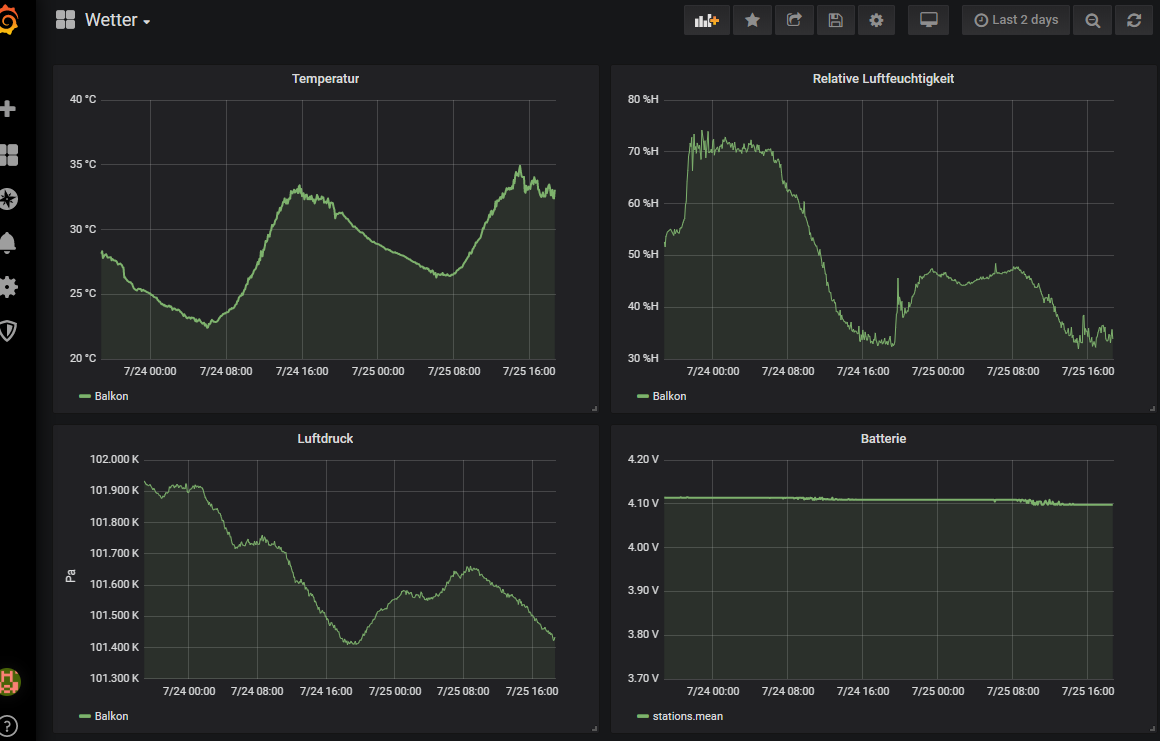This screenshot has width=1160, height=741.
Task: Click 7/24 08:00 label under Luftfeuchtigkeit chart
Action: point(788,371)
